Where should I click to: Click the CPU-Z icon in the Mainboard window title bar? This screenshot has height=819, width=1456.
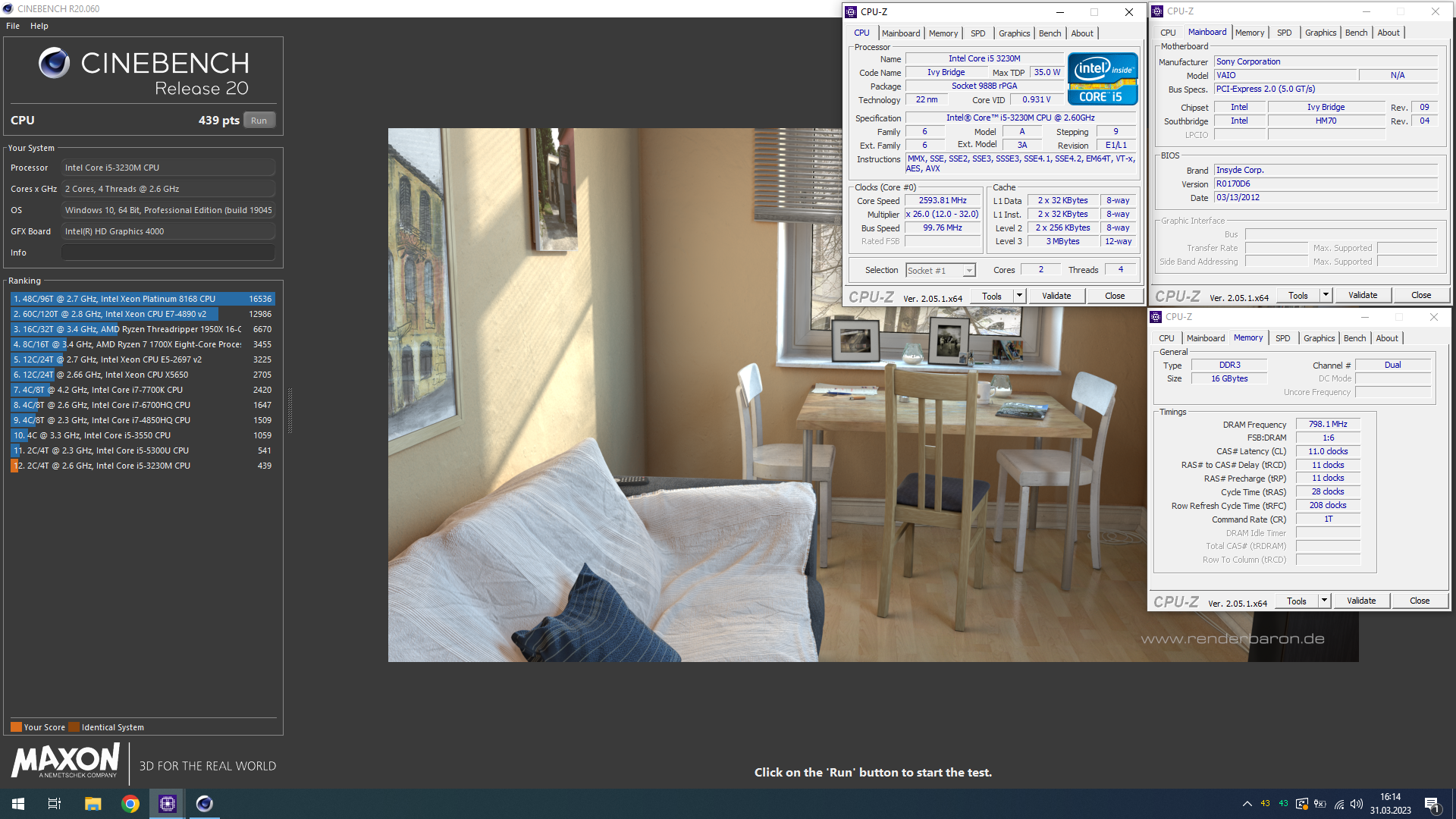[x=1158, y=11]
